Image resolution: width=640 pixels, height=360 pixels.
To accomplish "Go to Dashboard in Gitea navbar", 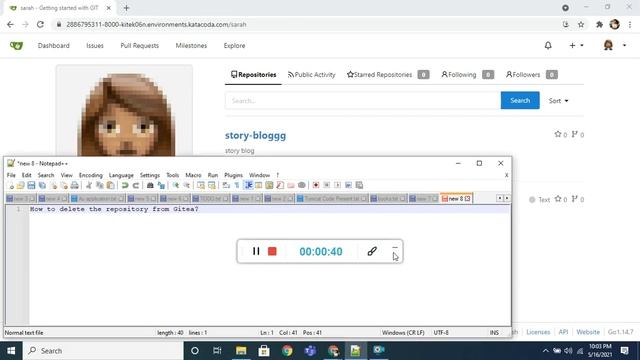I will click(53, 45).
